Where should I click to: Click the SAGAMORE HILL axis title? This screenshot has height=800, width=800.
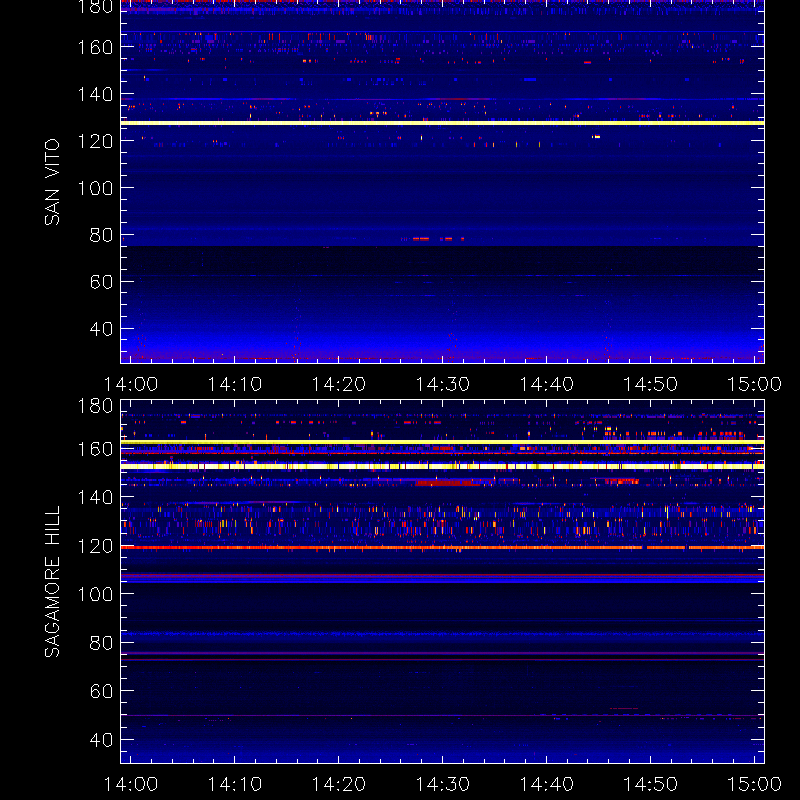point(53,582)
